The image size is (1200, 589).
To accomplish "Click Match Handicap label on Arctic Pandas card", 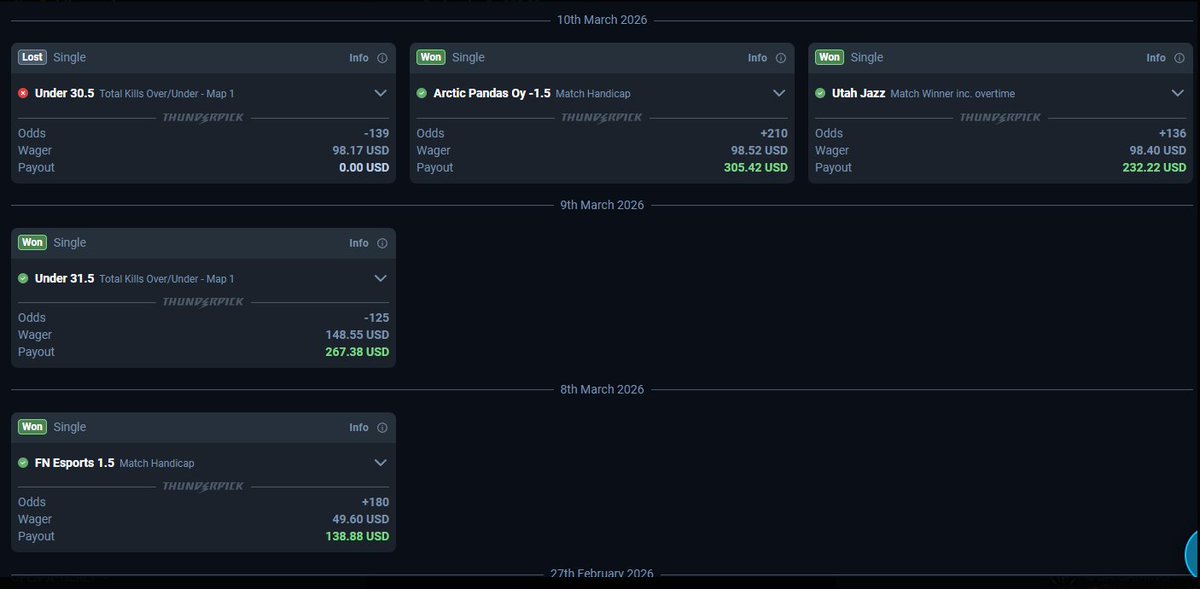I will (594, 94).
